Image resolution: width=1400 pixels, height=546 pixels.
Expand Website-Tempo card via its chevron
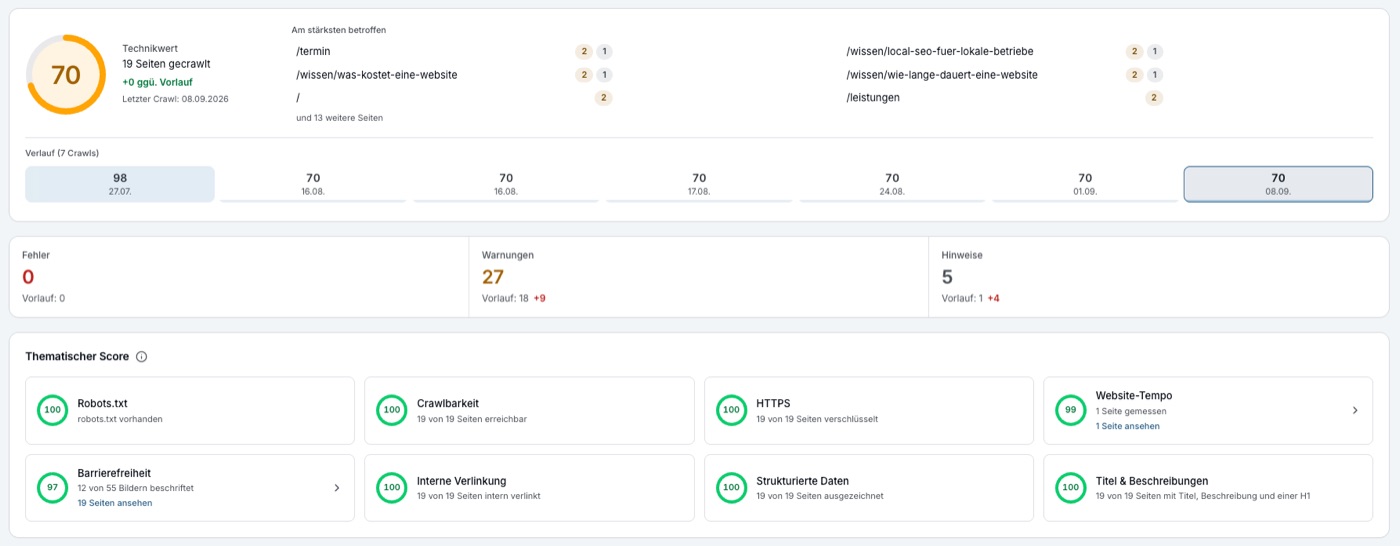click(x=1356, y=410)
